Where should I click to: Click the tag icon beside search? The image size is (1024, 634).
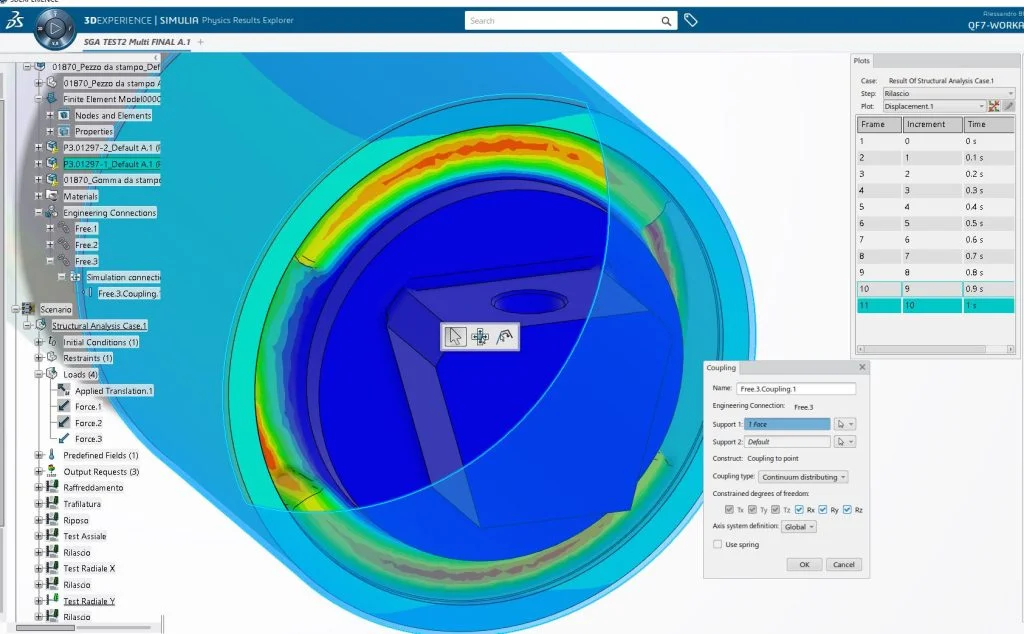[x=690, y=20]
